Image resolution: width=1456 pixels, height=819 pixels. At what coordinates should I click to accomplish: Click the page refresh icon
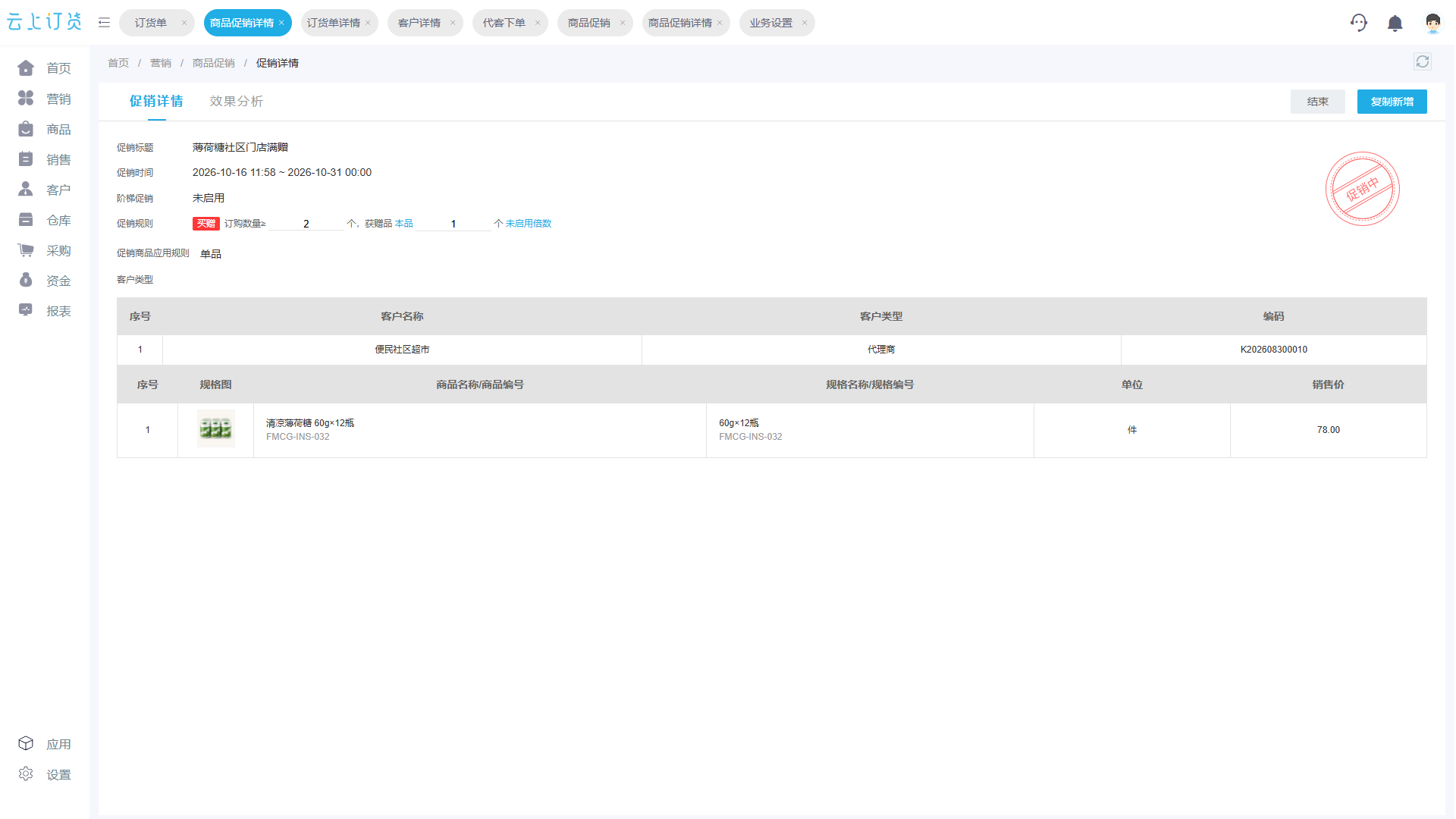point(1423,62)
